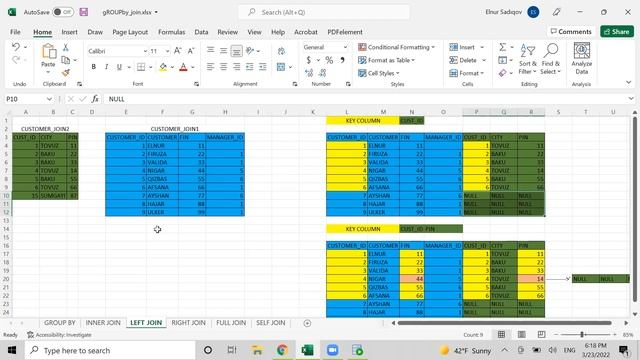Click the Orientation icon
640x360 pixels.
pyautogui.click(x=250, y=51)
